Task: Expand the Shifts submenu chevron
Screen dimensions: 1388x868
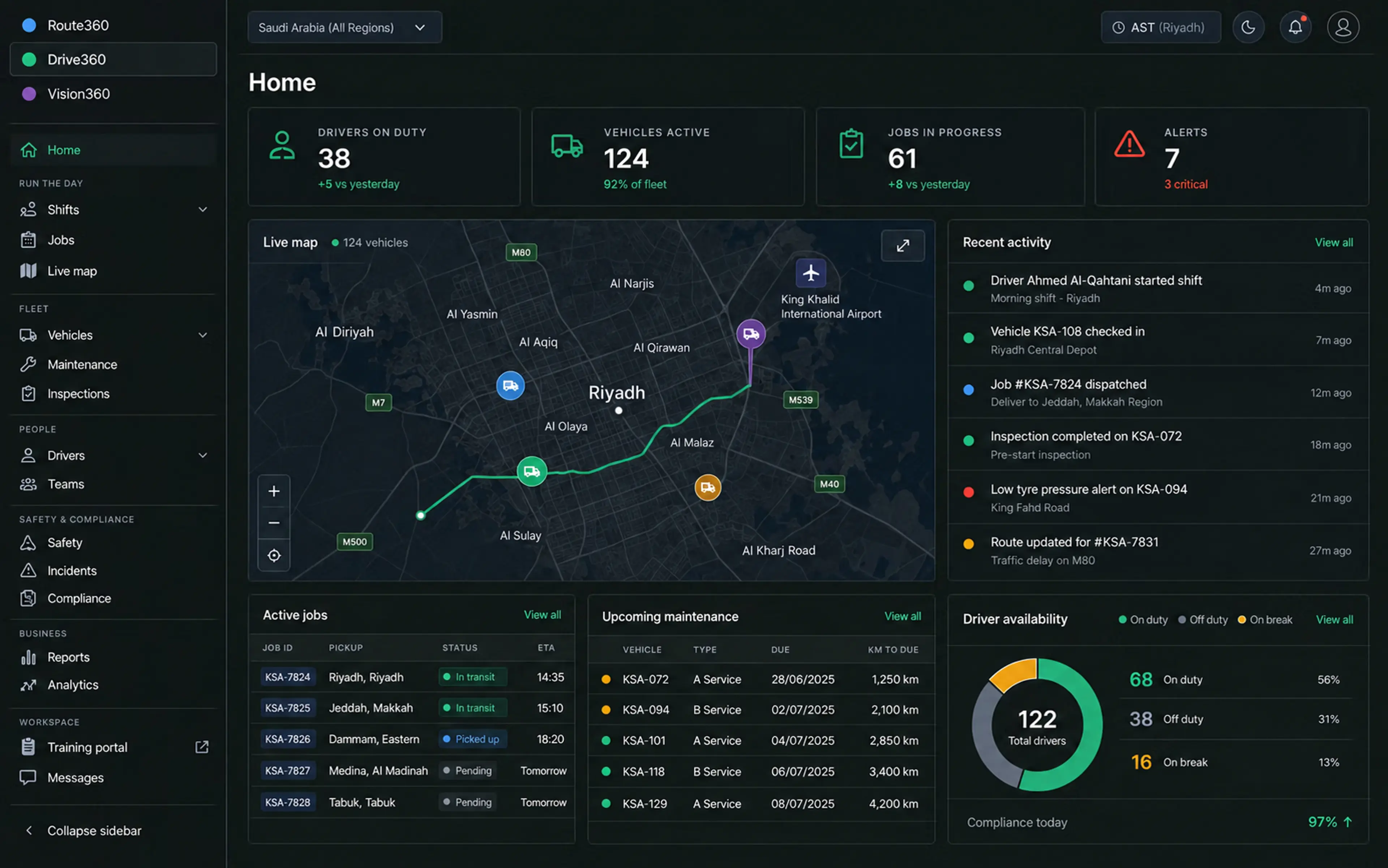Action: coord(203,210)
